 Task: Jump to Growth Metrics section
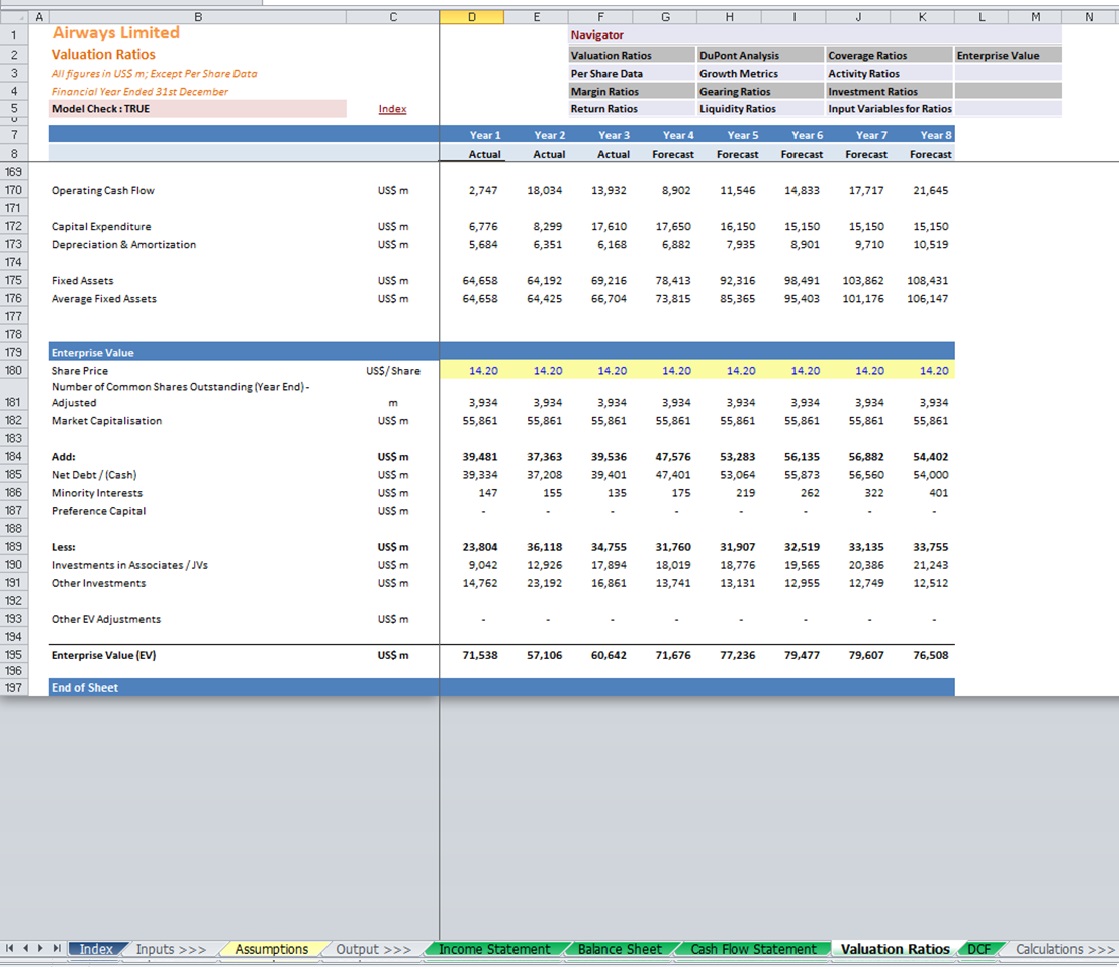[x=760, y=73]
